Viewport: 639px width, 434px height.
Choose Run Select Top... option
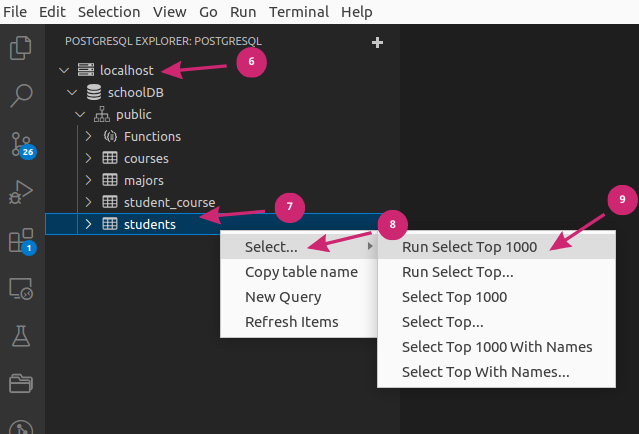coord(496,272)
